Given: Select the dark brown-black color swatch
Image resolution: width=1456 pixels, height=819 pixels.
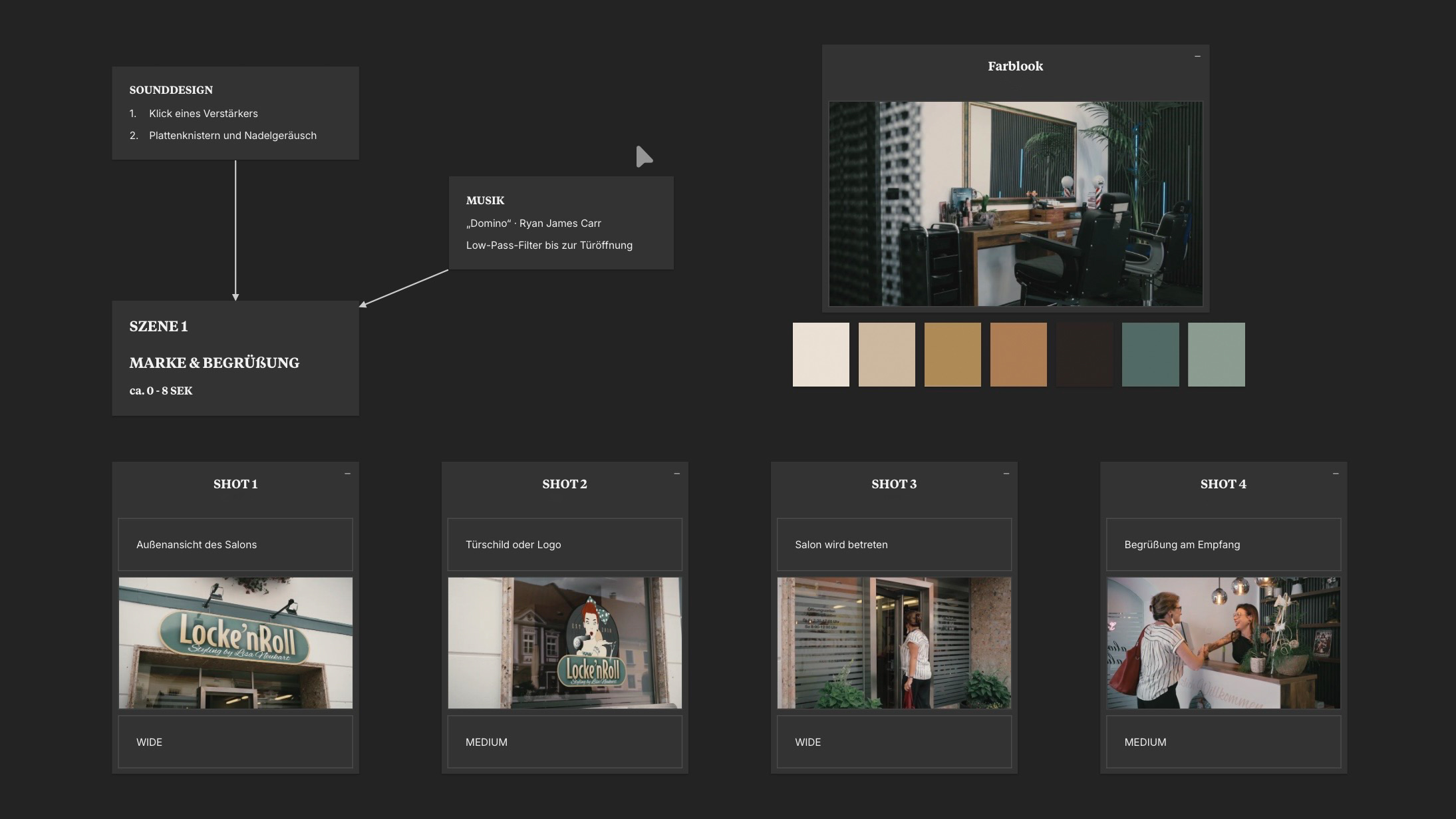Looking at the screenshot, I should pyautogui.click(x=1084, y=355).
